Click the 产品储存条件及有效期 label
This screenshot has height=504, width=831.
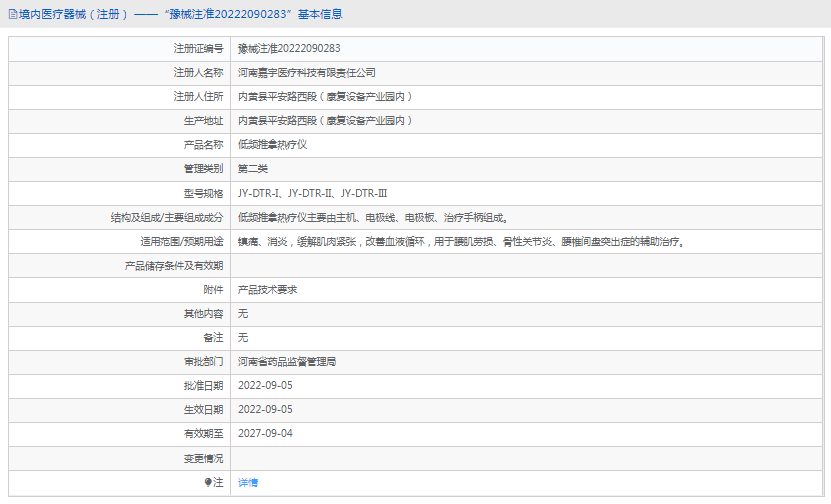pos(174,266)
